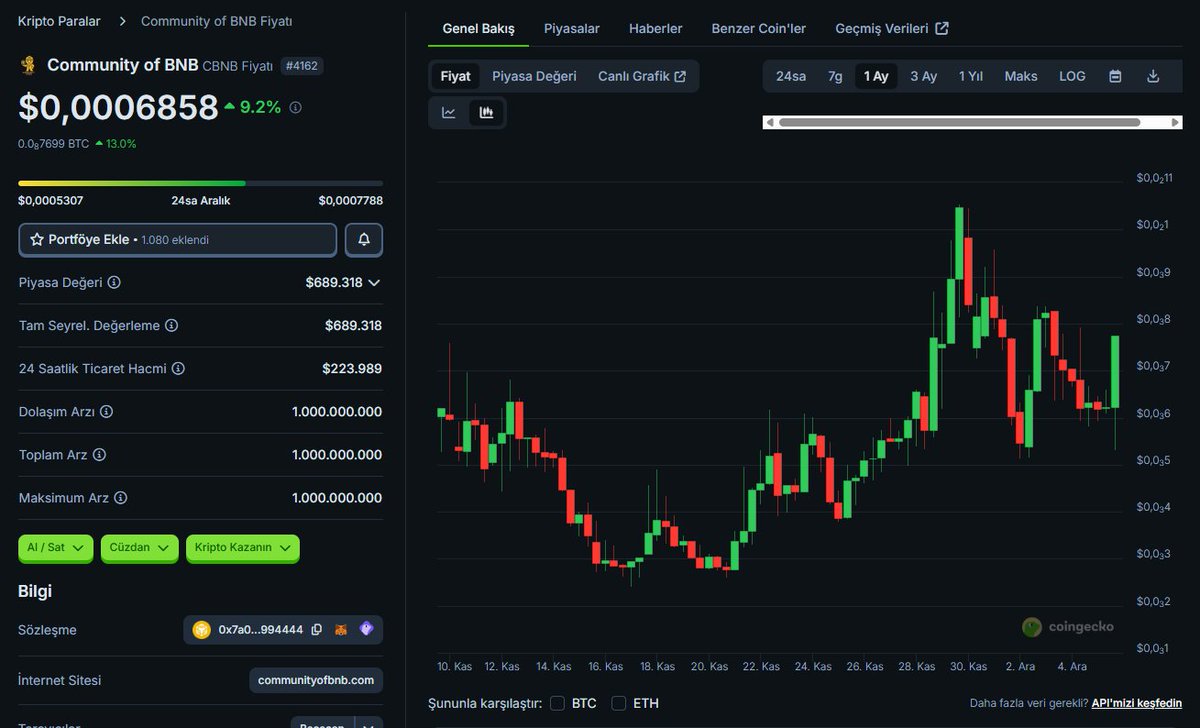This screenshot has width=1200, height=728.
Task: Click Kripto Paralar breadcrumb link
Action: tap(59, 21)
